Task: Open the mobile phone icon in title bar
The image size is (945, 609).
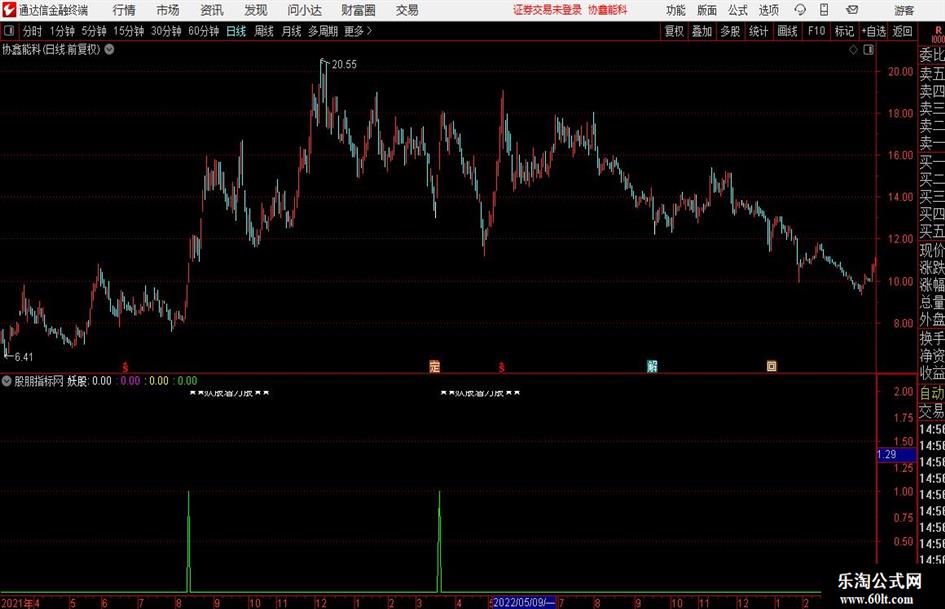Action: tap(824, 10)
